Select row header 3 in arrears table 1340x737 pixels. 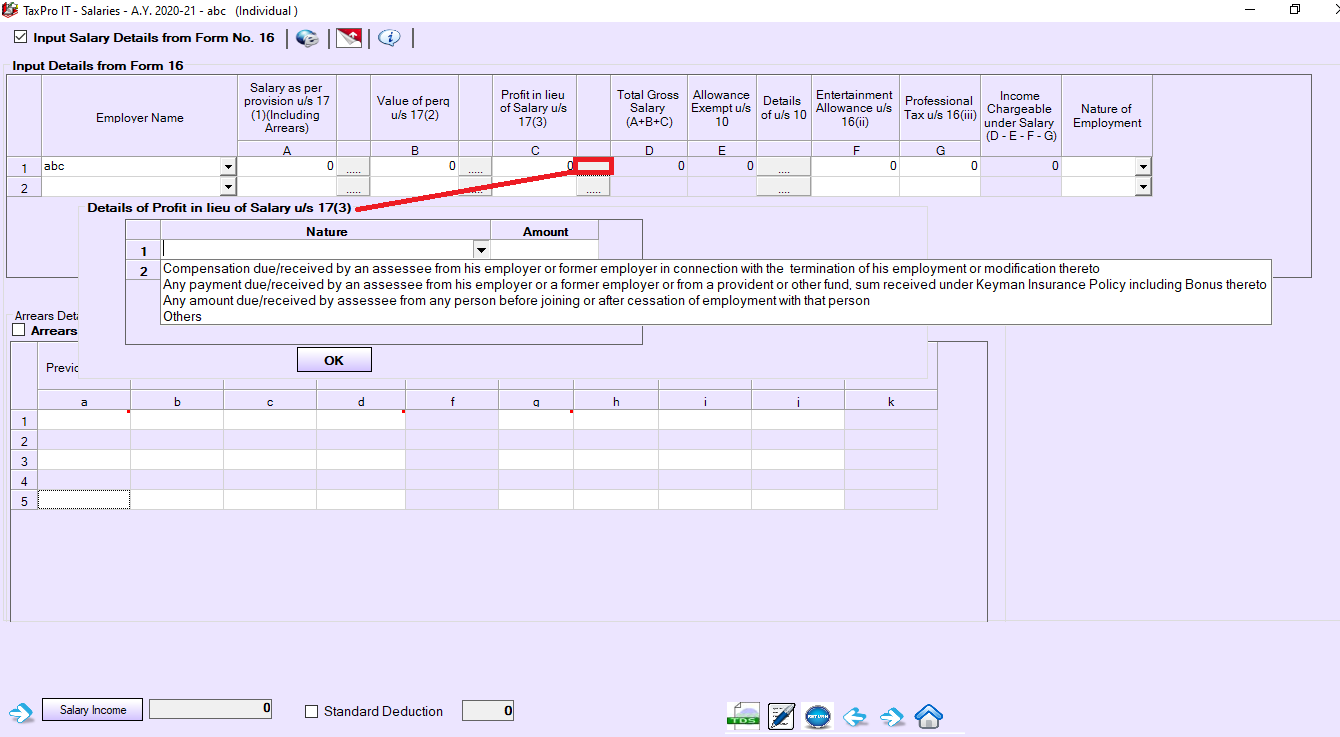point(24,460)
